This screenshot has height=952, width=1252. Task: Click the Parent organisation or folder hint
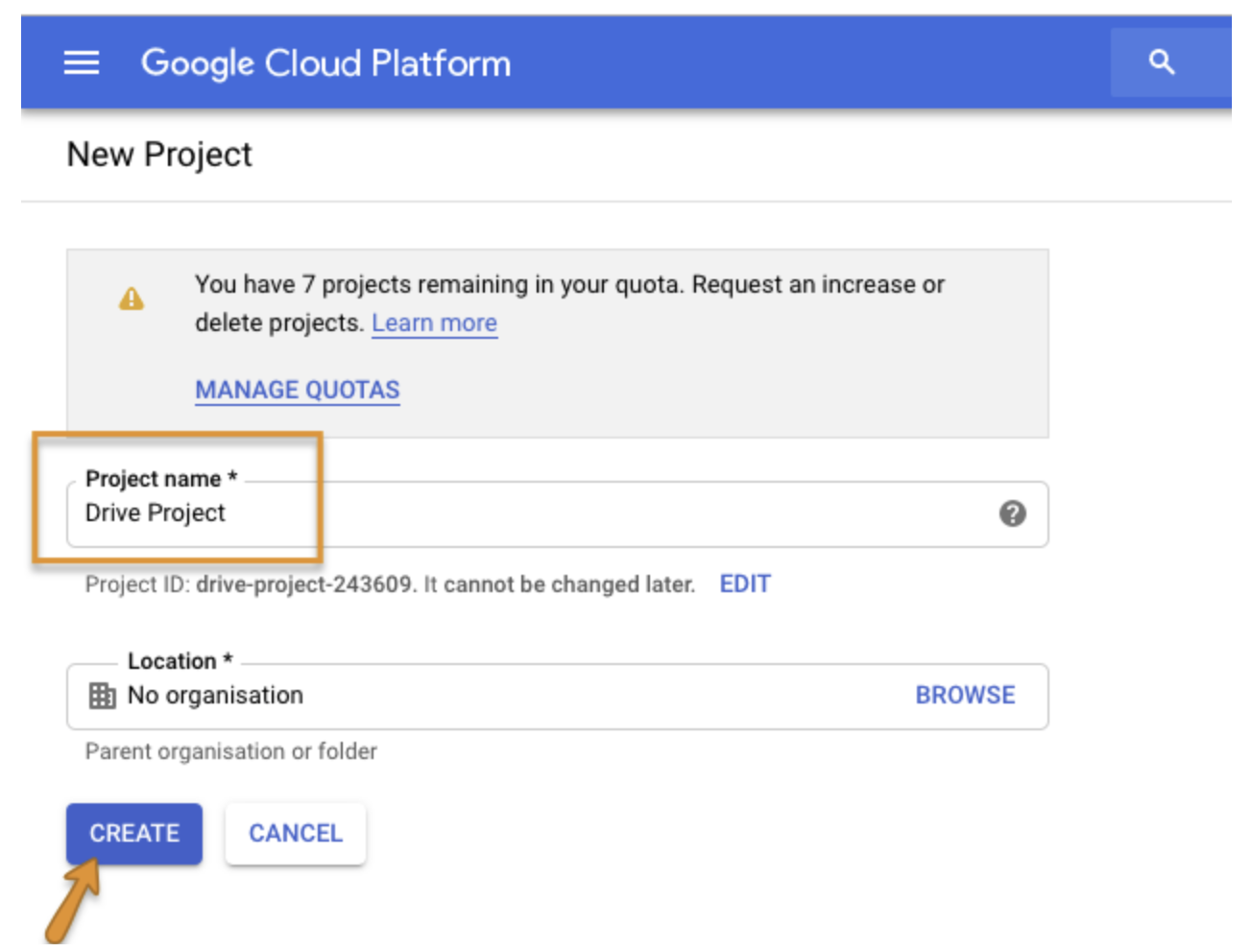(x=230, y=751)
